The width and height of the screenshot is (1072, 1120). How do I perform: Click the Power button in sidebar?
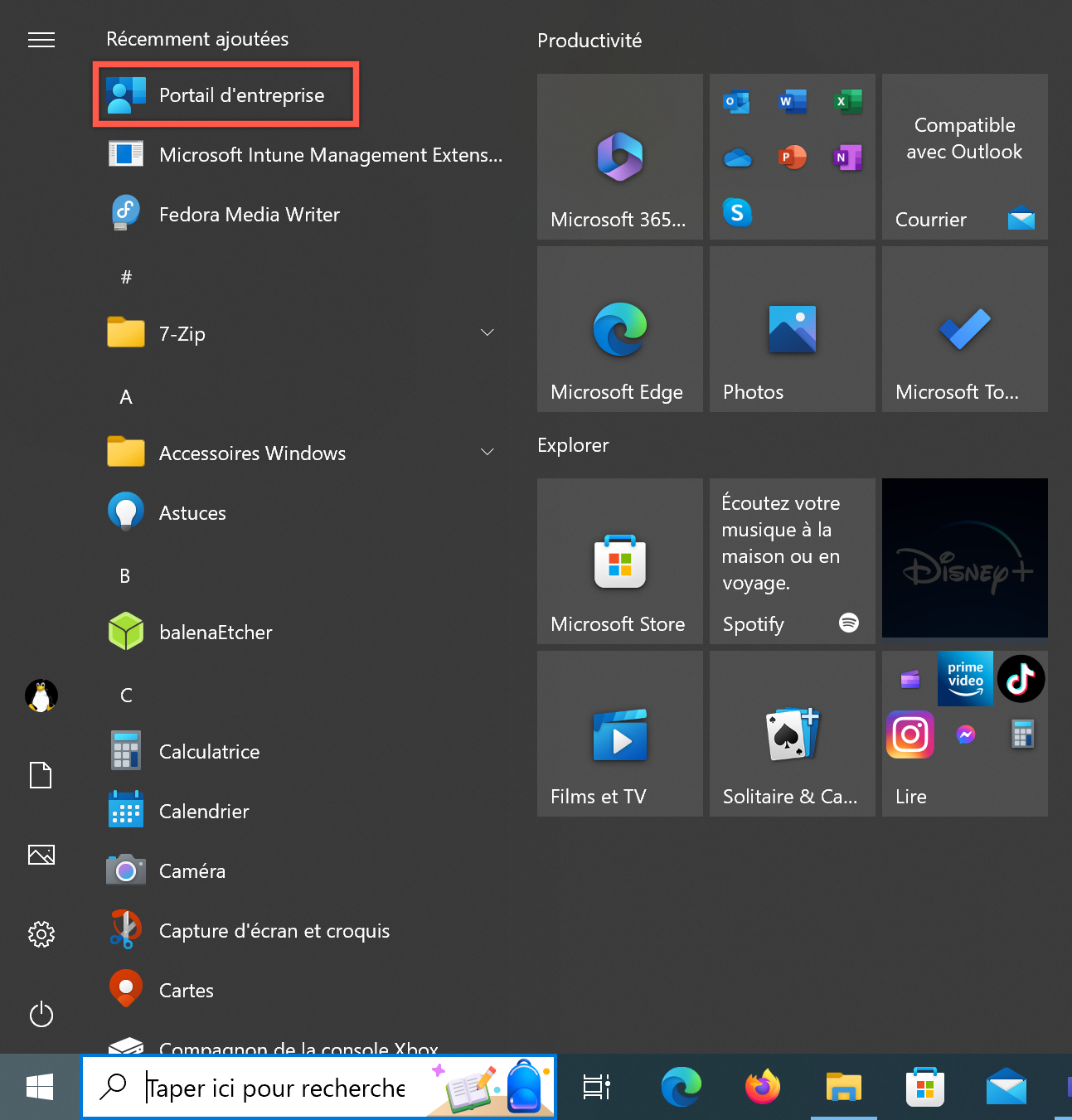tap(41, 1014)
